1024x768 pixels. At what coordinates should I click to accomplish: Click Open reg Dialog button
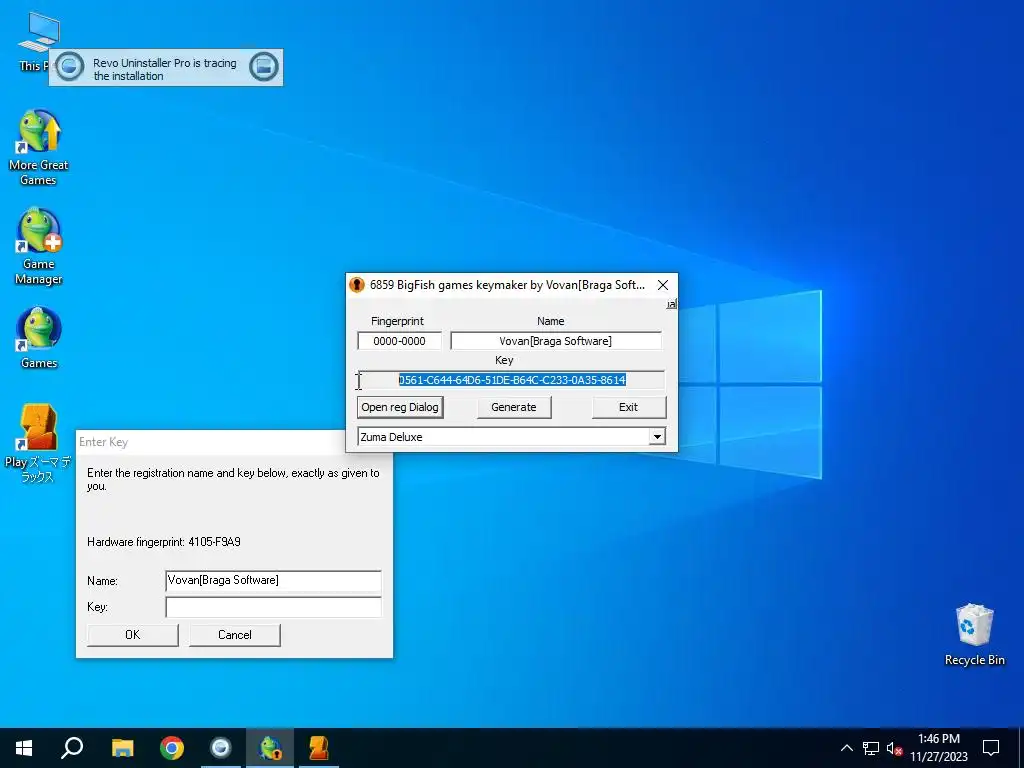point(400,407)
